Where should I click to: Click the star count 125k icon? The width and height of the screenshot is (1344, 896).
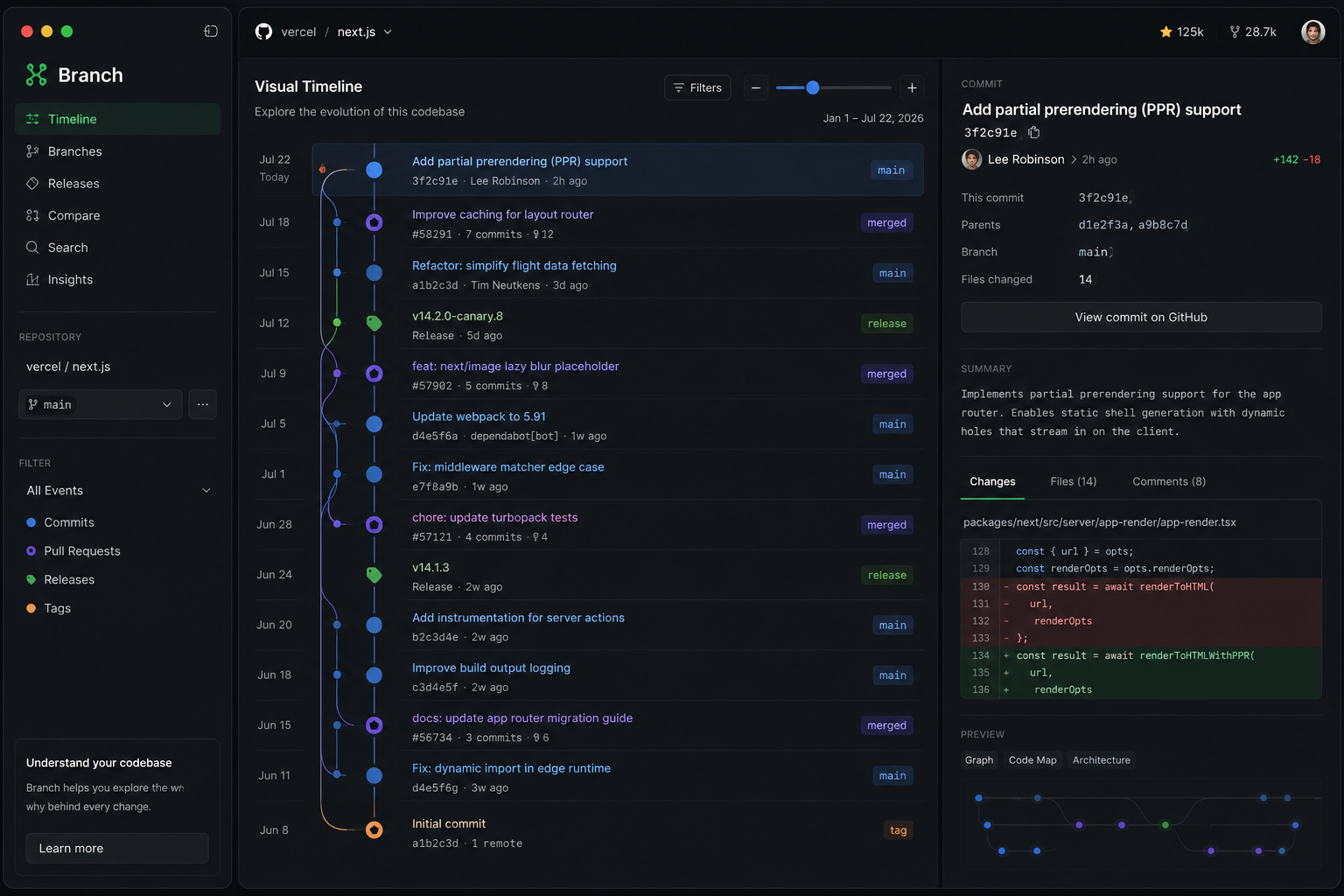1165,32
